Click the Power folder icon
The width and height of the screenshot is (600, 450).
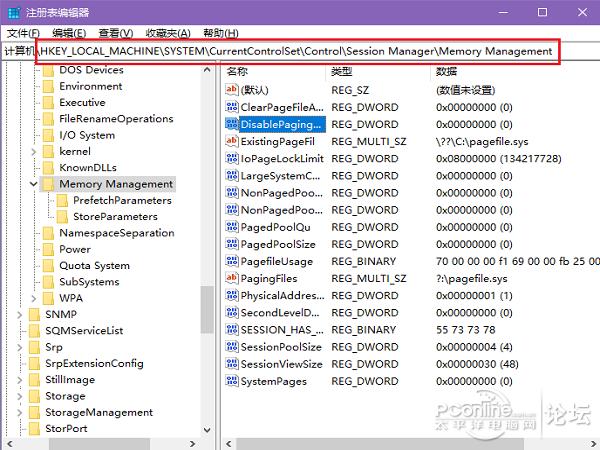pos(48,249)
